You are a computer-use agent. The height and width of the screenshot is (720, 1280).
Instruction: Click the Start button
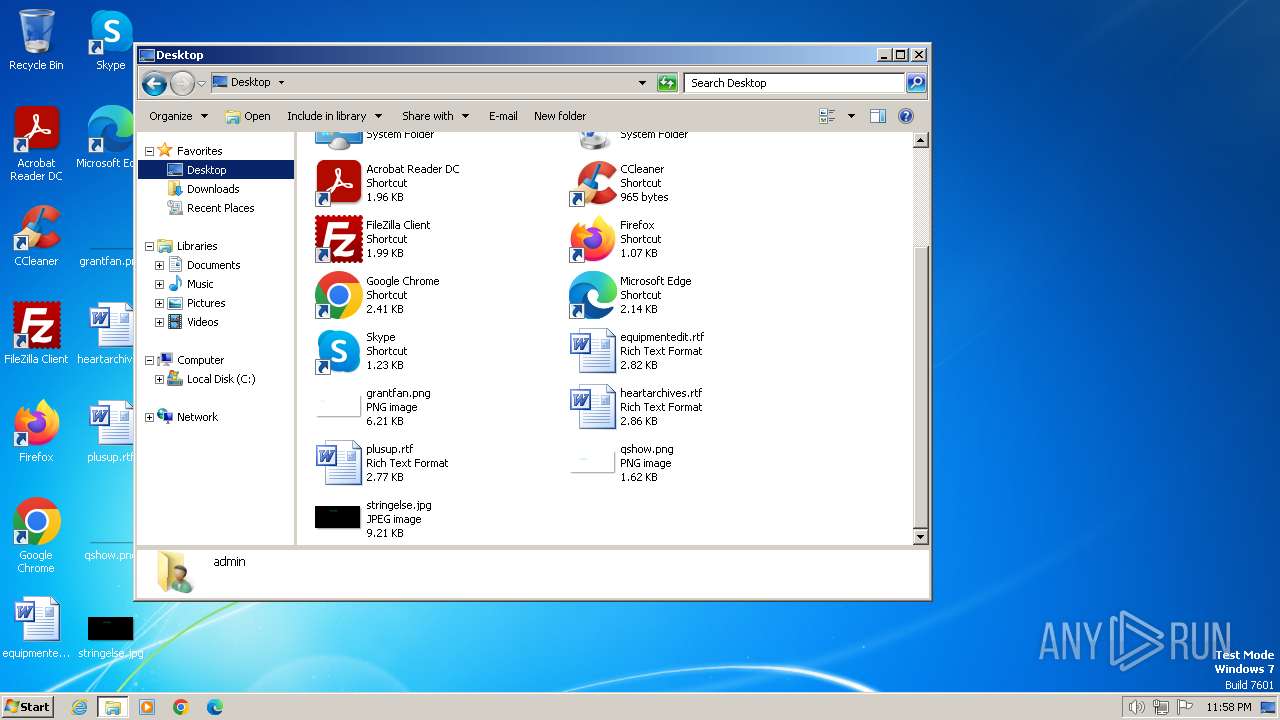pos(27,706)
